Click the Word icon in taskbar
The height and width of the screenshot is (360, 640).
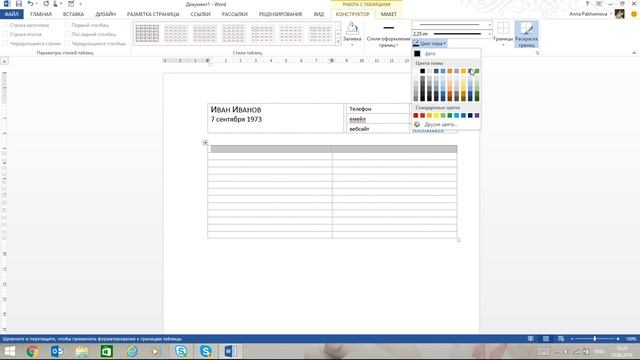click(x=230, y=351)
